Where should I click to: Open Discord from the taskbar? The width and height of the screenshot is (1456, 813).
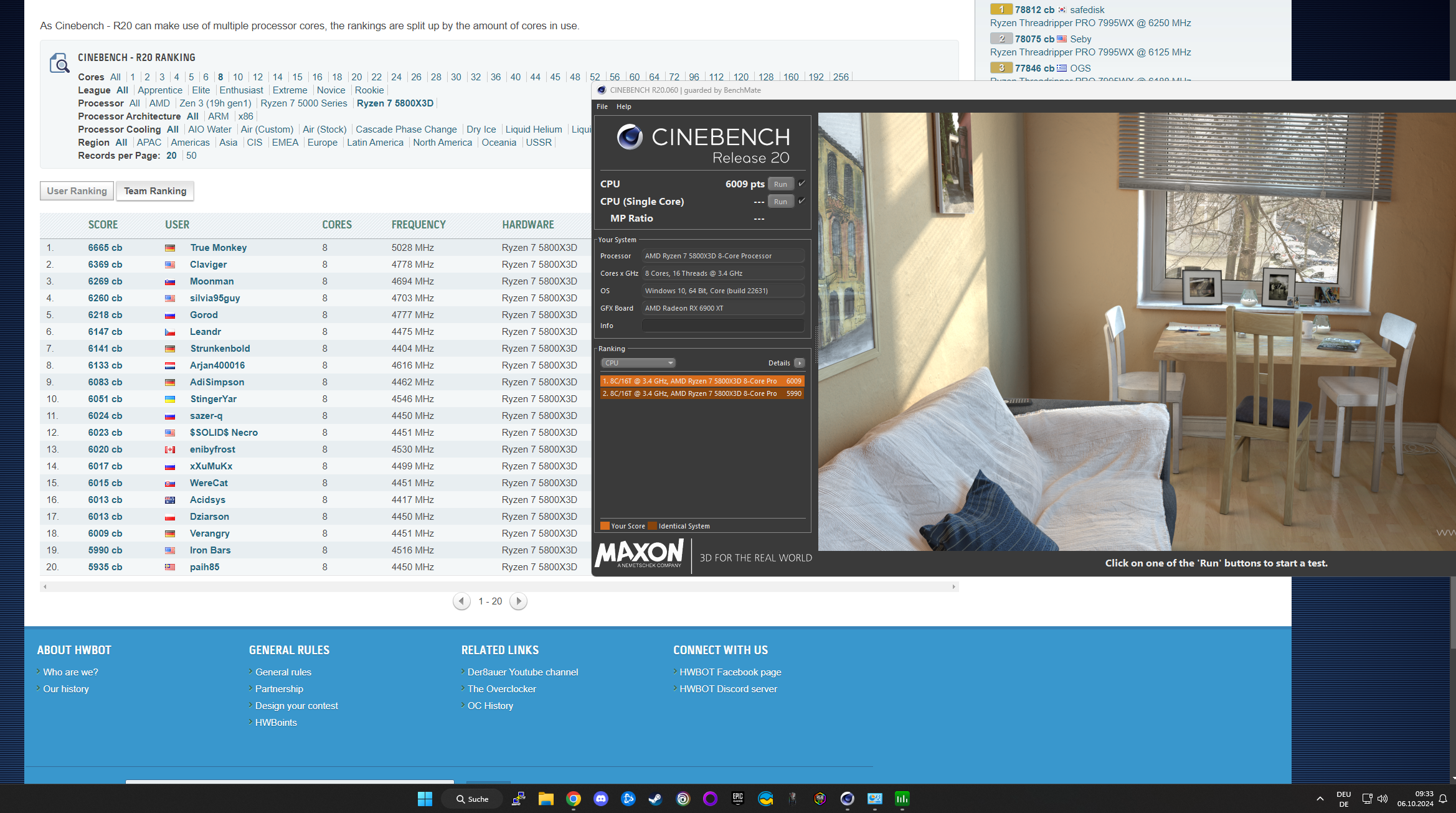click(x=600, y=799)
